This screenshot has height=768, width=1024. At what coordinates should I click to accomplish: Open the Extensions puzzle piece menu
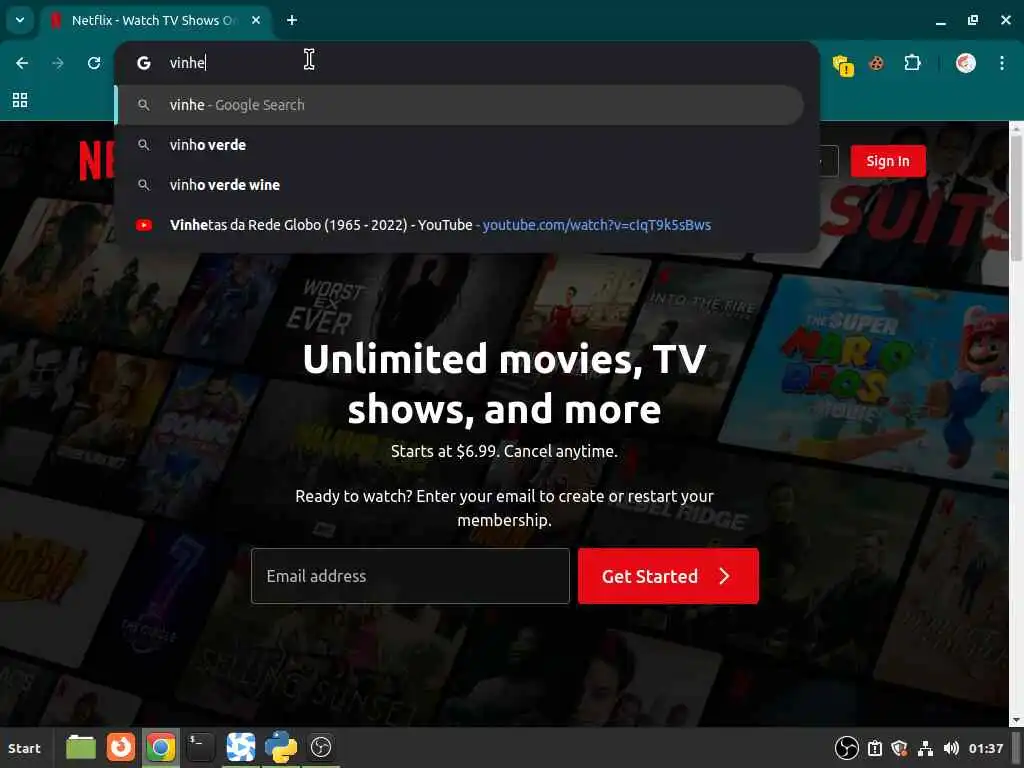point(912,63)
